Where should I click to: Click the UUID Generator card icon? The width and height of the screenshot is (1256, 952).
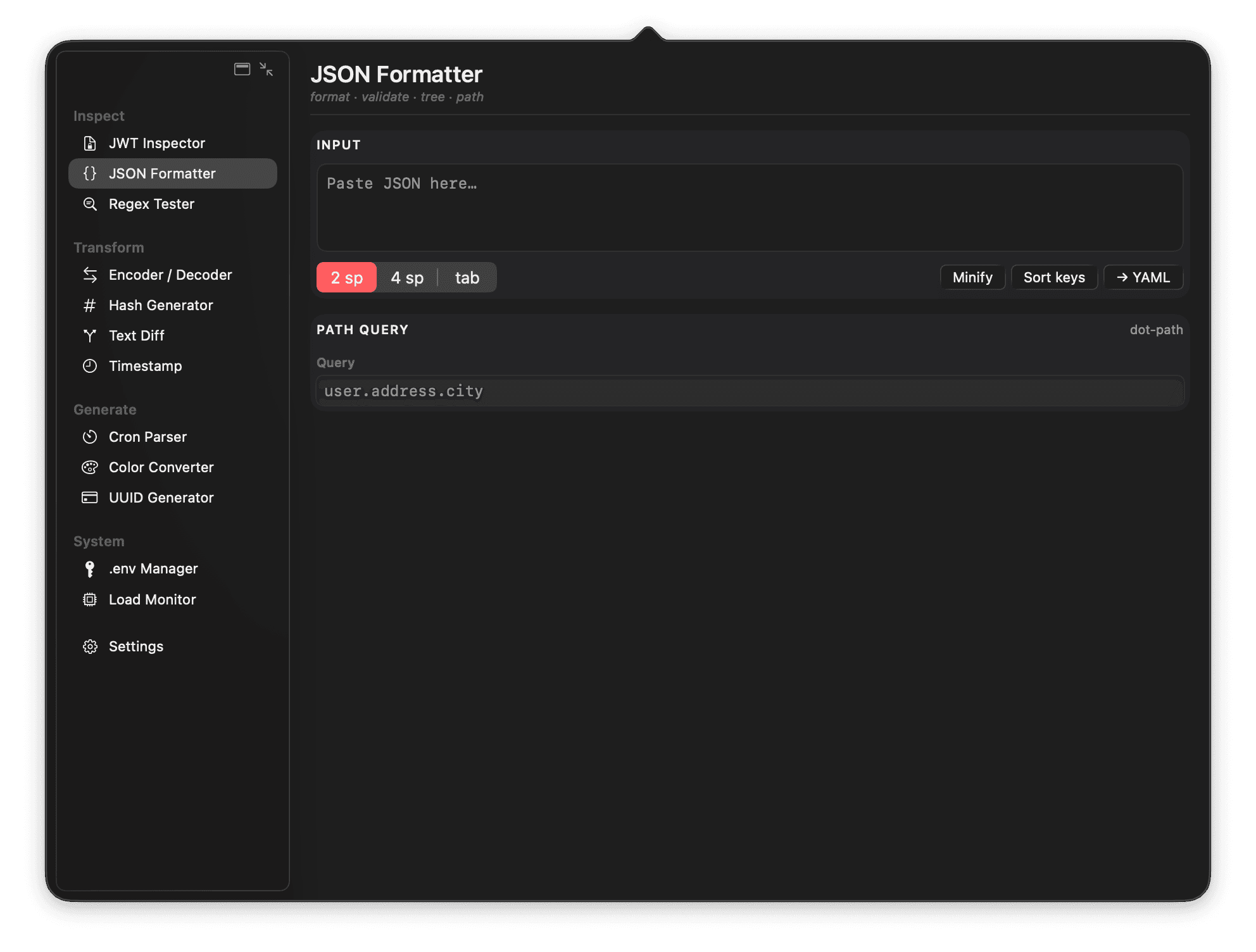coord(90,498)
